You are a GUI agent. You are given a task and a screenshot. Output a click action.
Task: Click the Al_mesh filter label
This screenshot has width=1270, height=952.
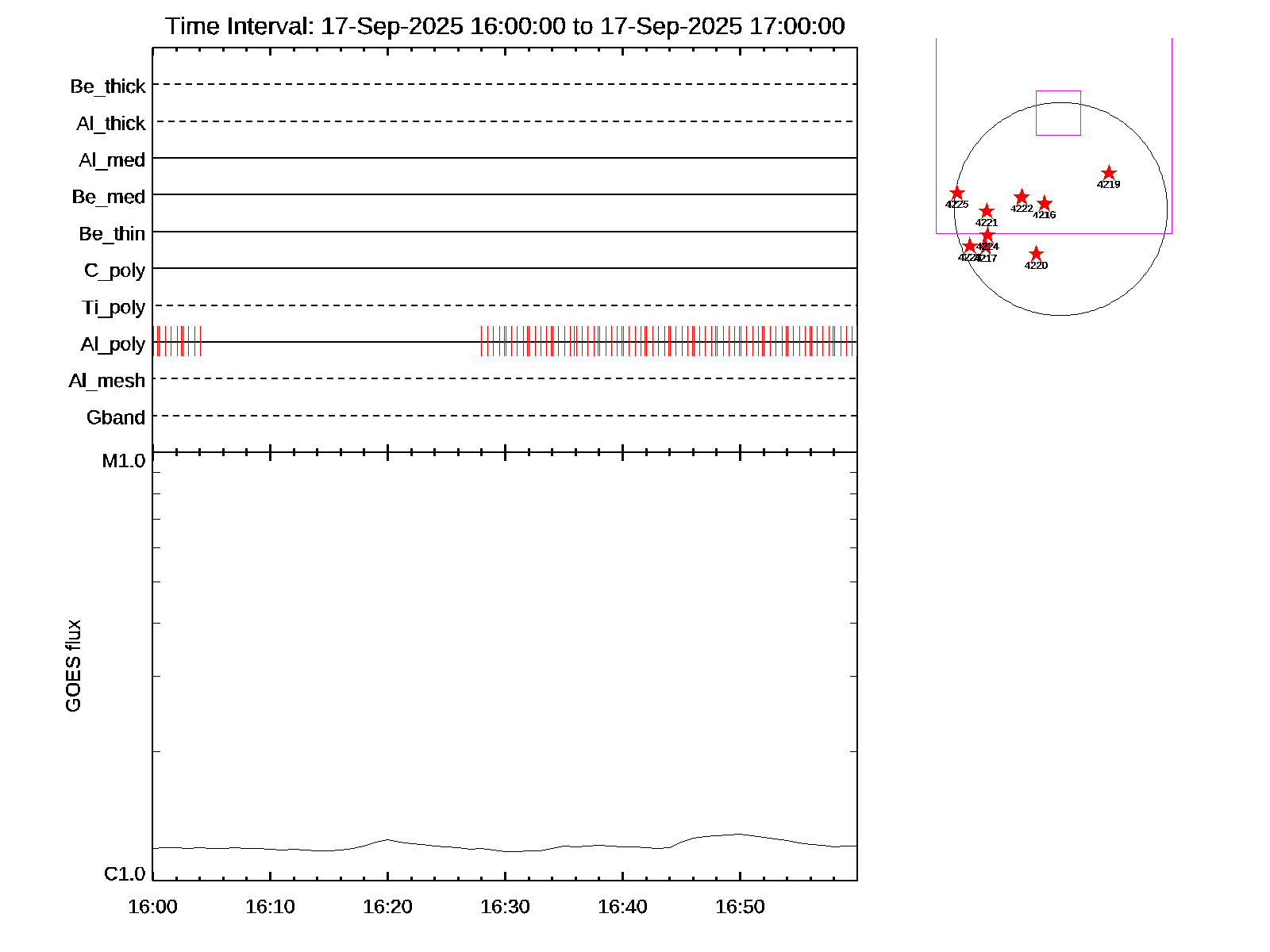pyautogui.click(x=107, y=382)
